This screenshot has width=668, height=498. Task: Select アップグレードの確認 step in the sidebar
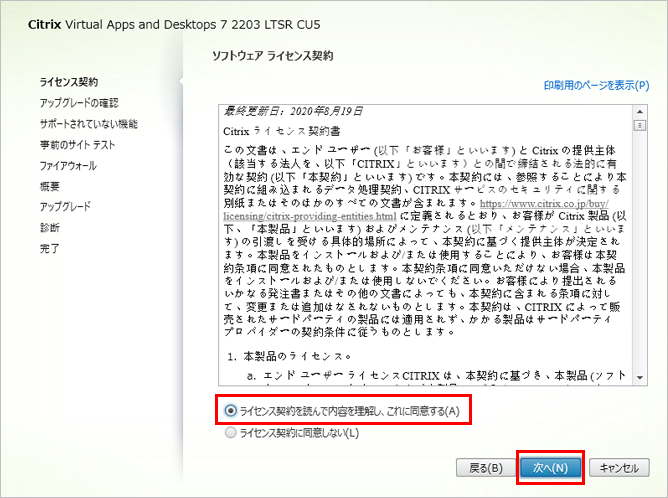[x=79, y=103]
